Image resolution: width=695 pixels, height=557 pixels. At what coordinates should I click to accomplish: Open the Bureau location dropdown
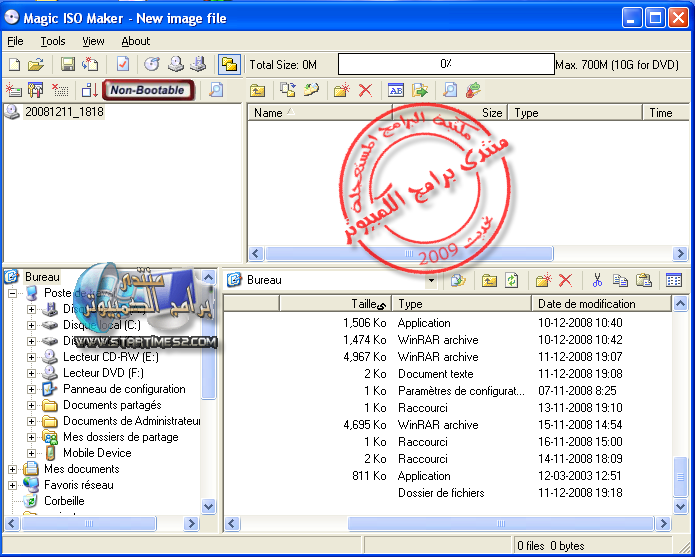point(431,280)
